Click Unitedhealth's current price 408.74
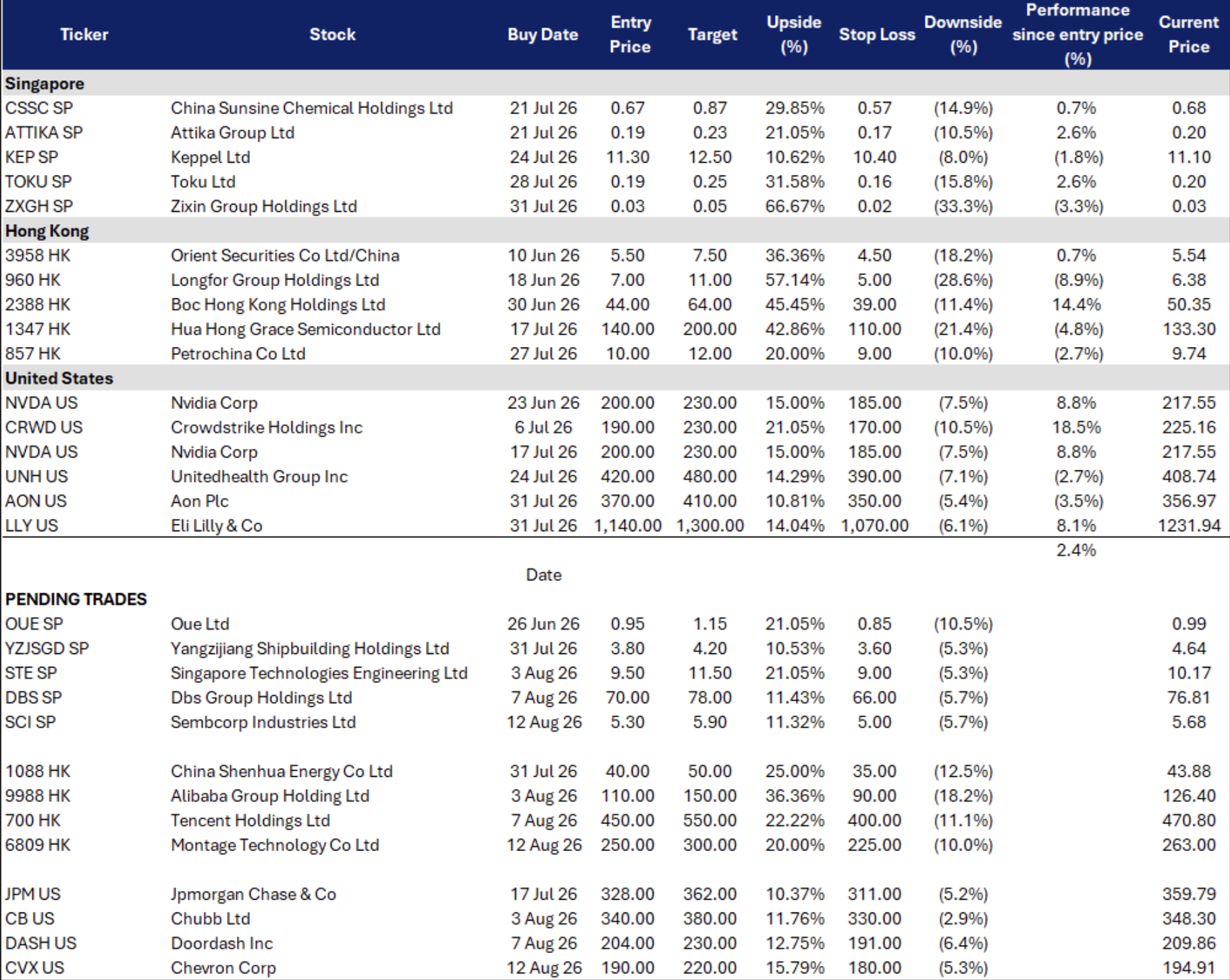Image resolution: width=1230 pixels, height=980 pixels. click(x=1189, y=477)
